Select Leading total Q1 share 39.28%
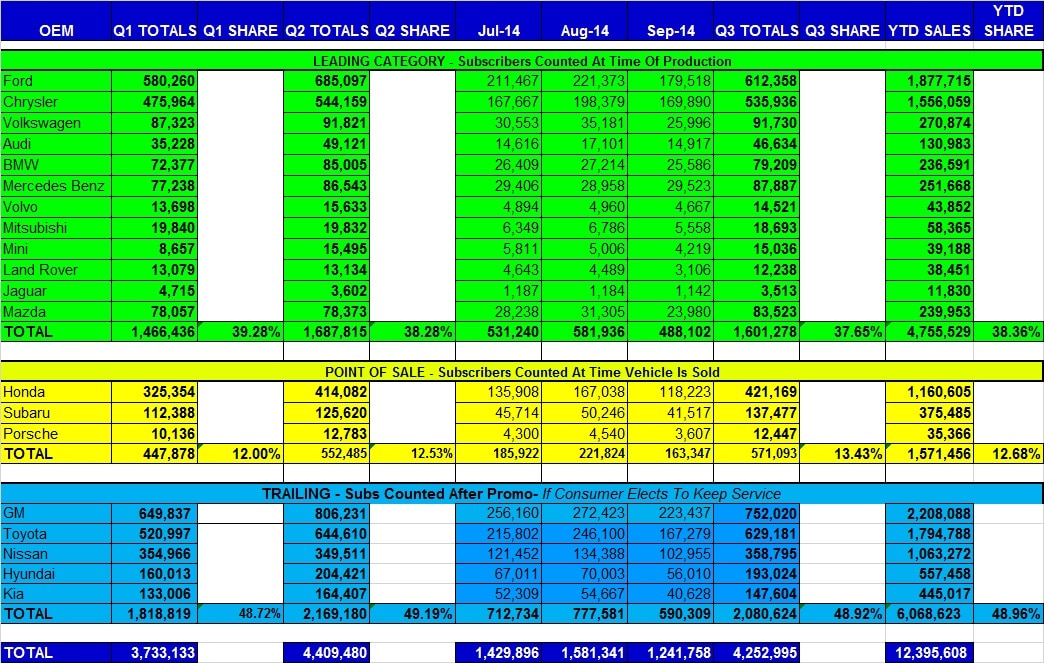Screen dimensions: 1044x663 (x=240, y=332)
